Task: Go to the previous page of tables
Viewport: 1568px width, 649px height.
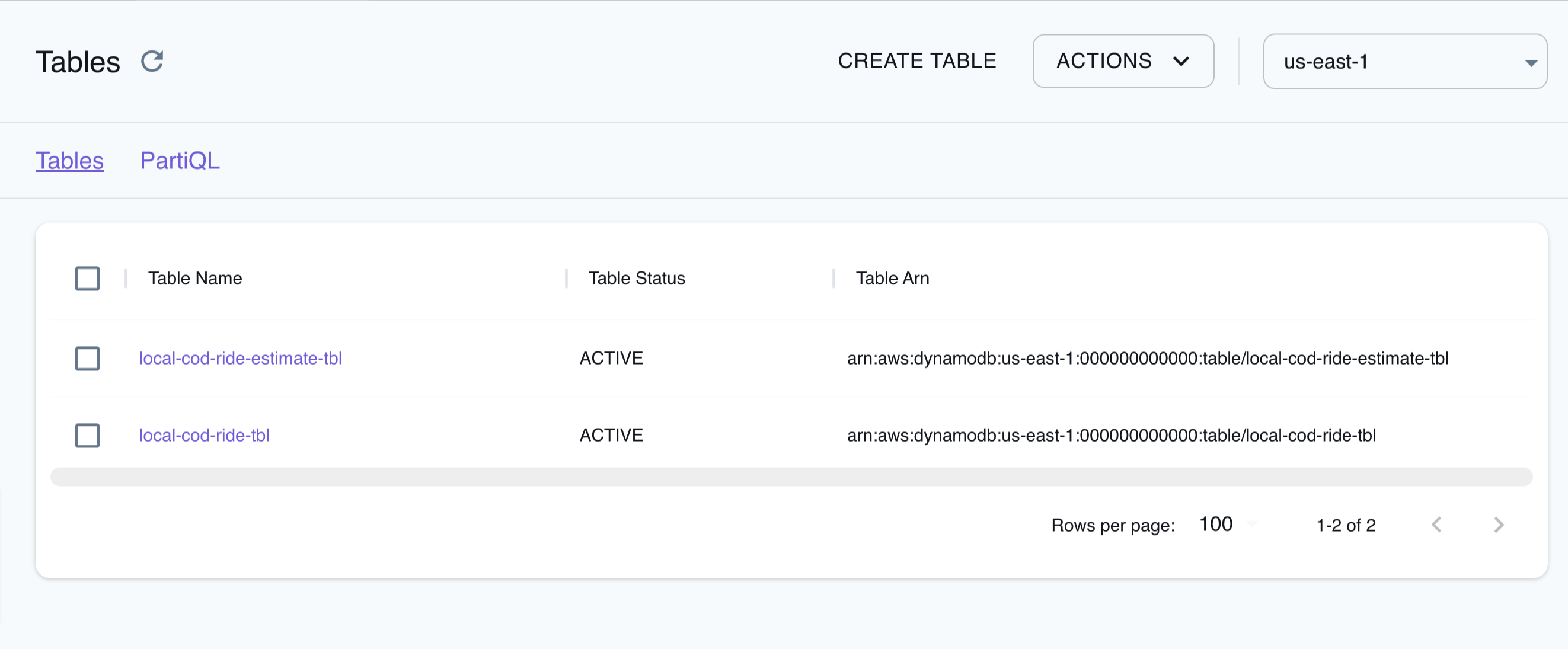Action: 1437,525
